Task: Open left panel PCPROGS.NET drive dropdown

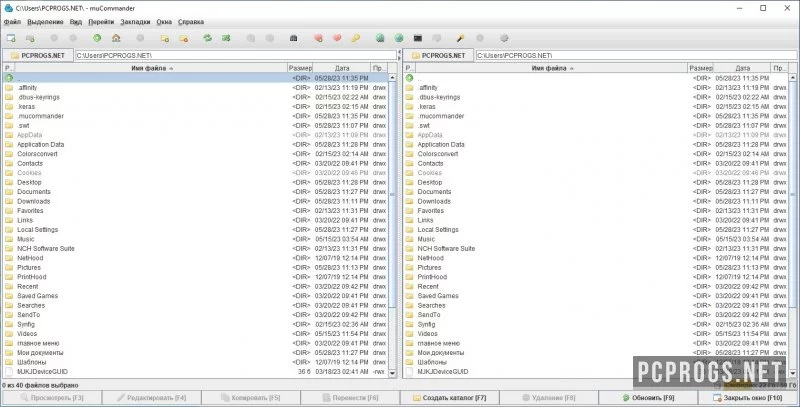Action: click(x=38, y=55)
